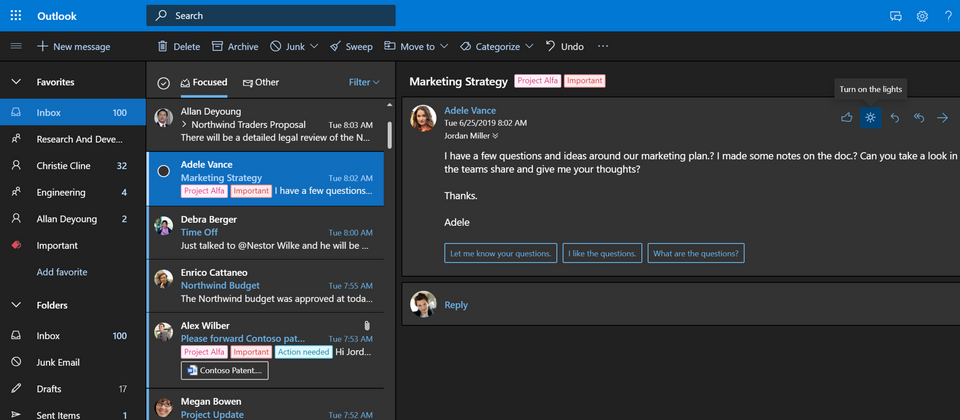
Task: Click New message button
Action: click(x=73, y=47)
